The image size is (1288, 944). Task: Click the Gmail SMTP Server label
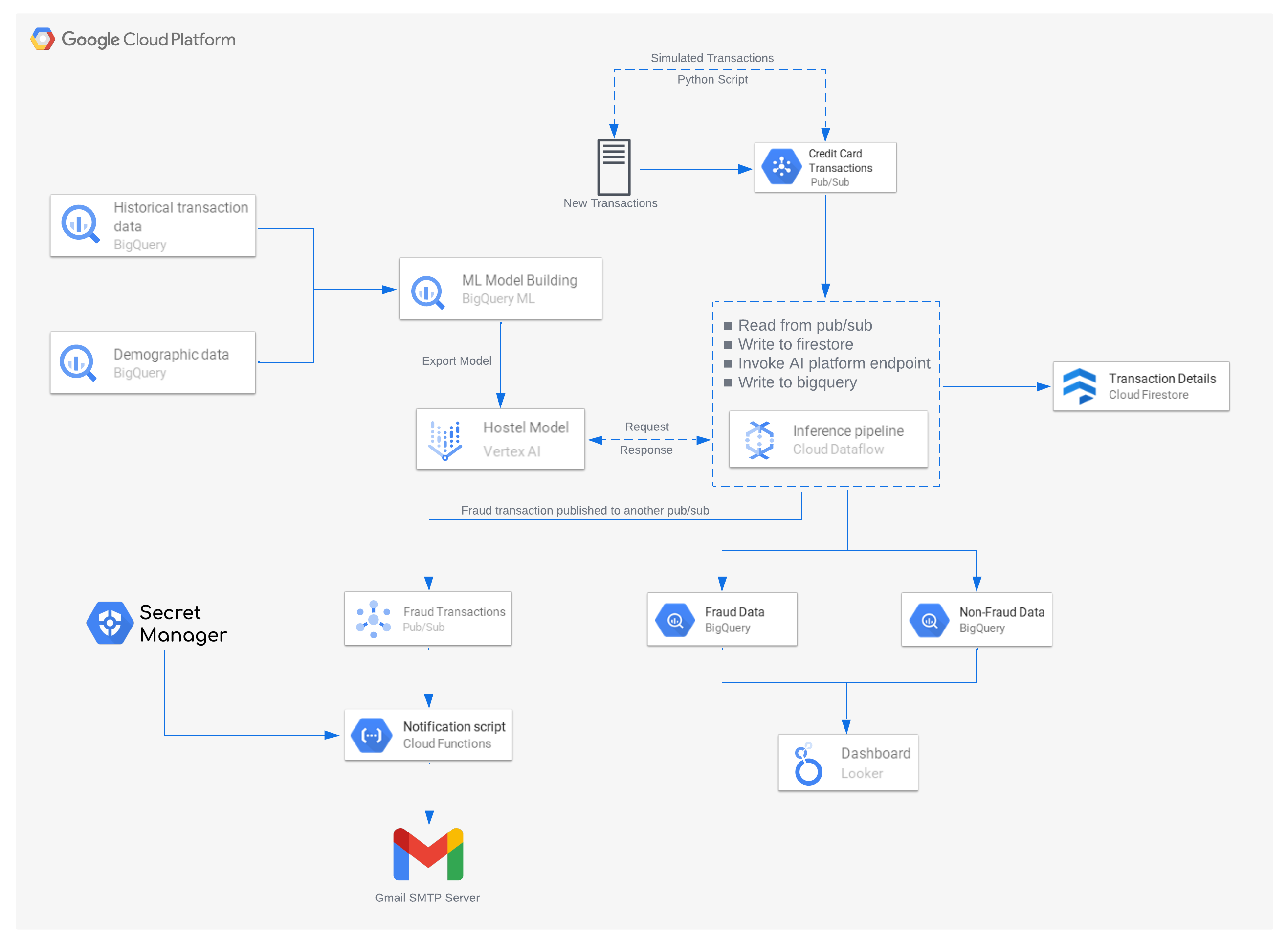tap(427, 898)
